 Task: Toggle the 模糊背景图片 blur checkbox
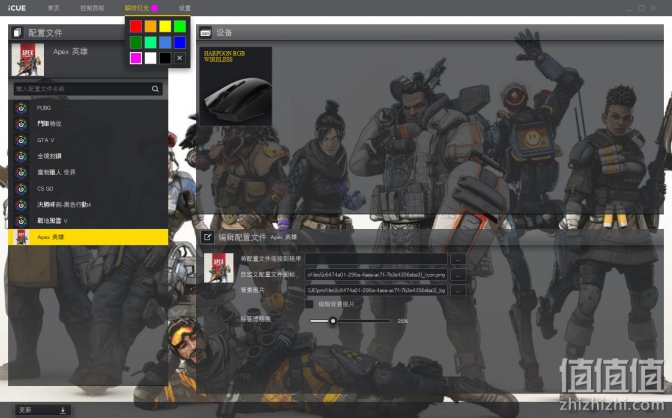pos(309,304)
